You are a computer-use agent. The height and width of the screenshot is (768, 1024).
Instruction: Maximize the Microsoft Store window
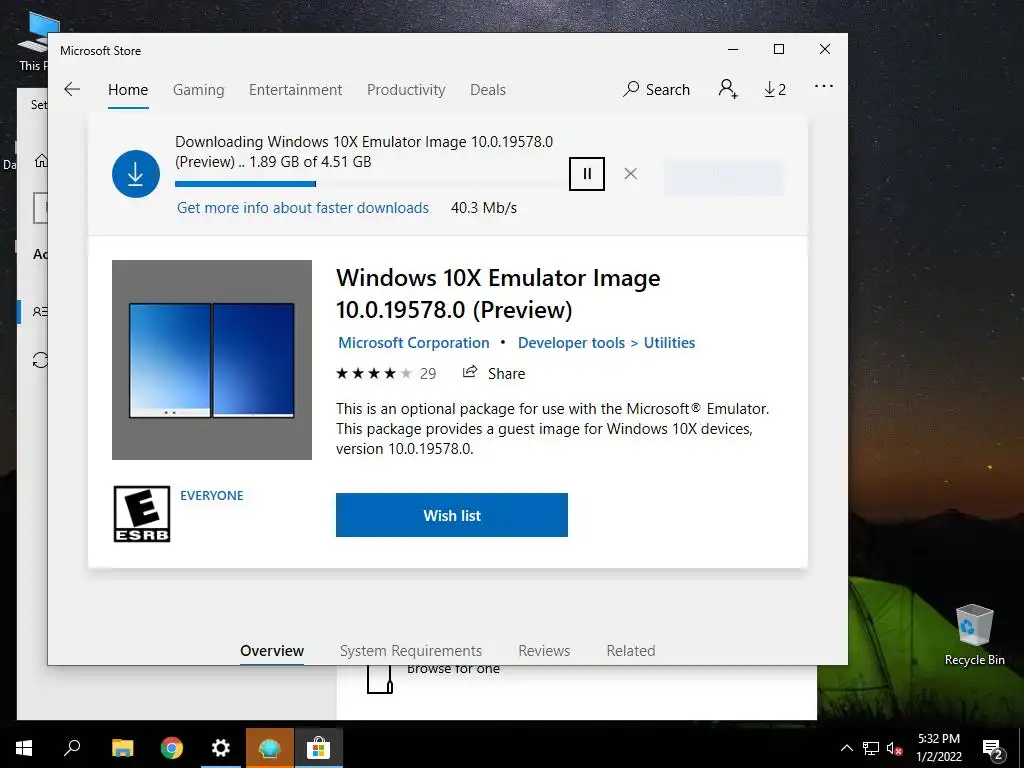(778, 50)
